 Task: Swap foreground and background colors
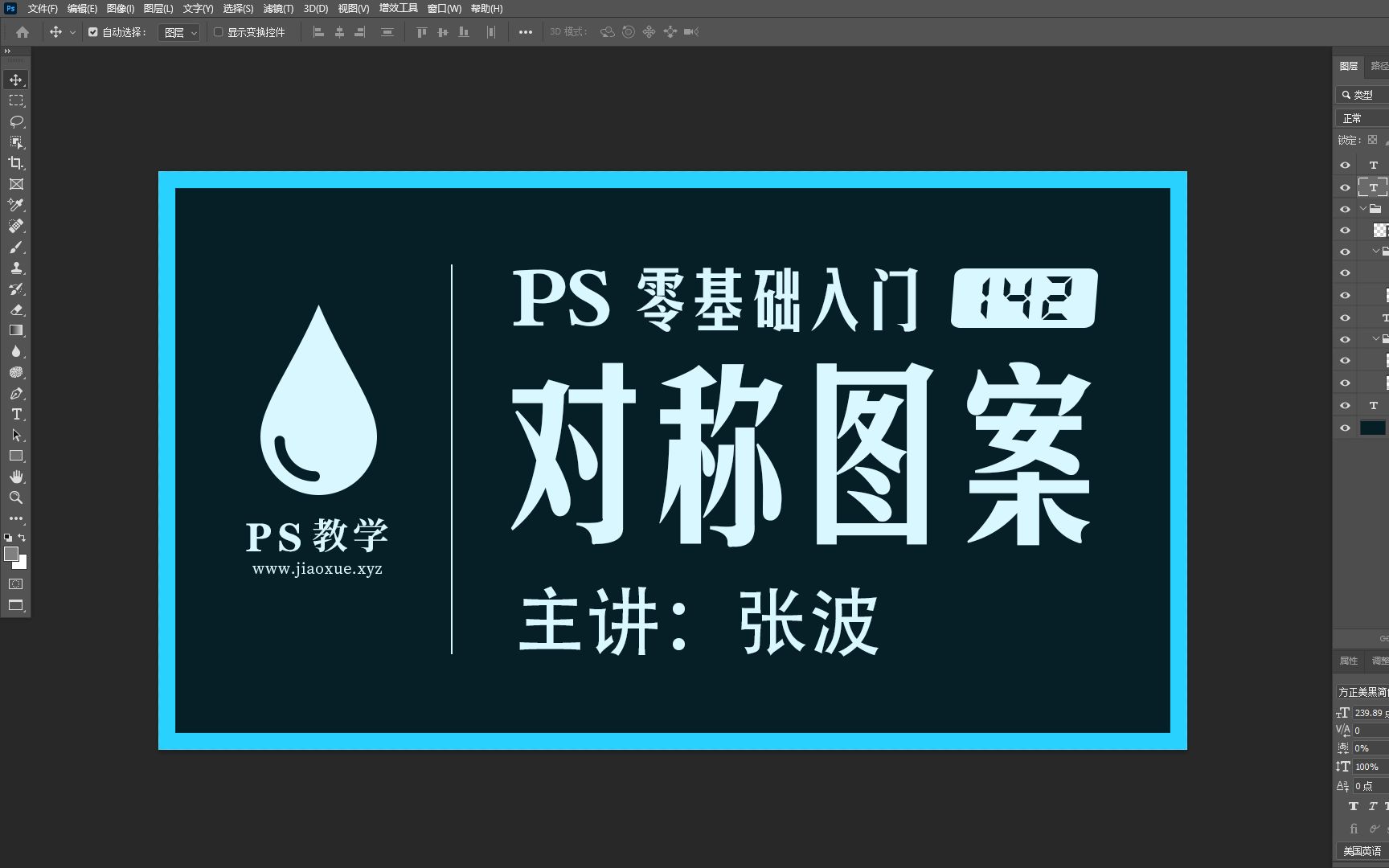point(22,538)
